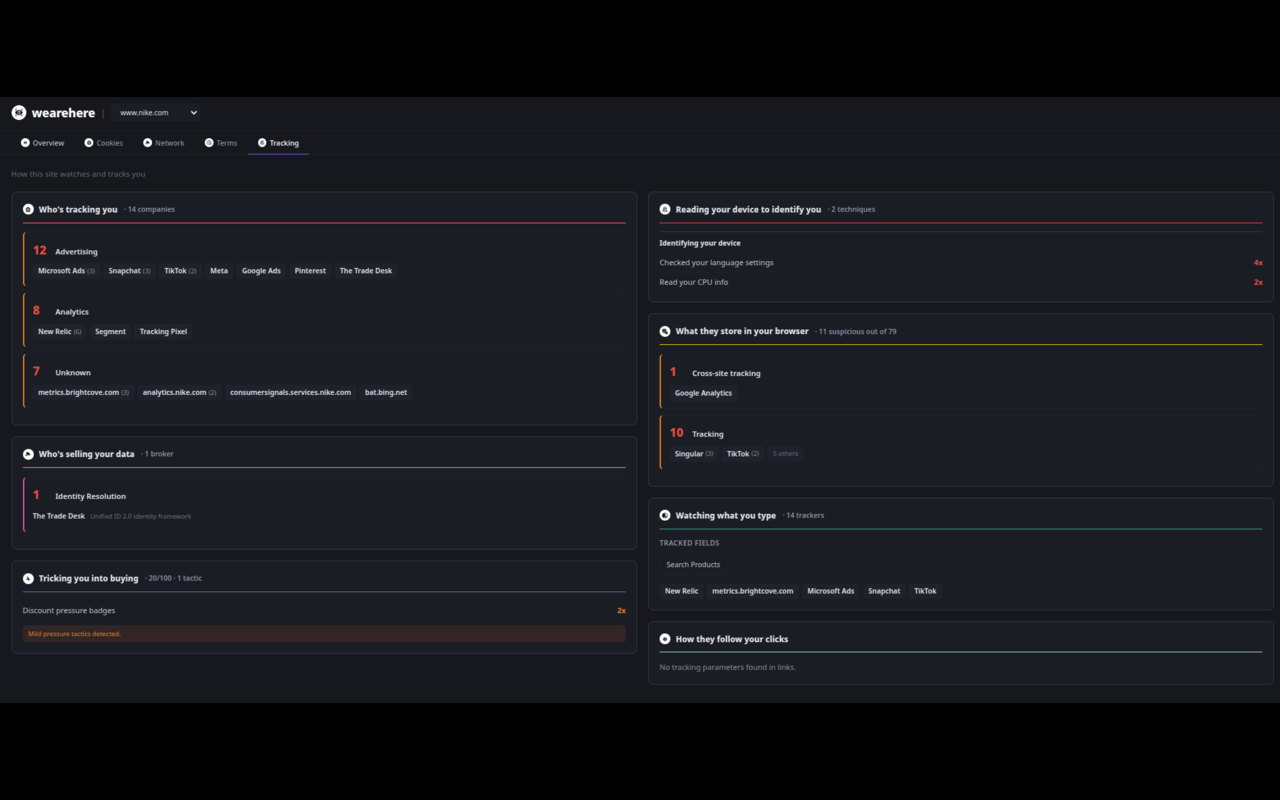Click the Overview tab icon

(x=25, y=143)
